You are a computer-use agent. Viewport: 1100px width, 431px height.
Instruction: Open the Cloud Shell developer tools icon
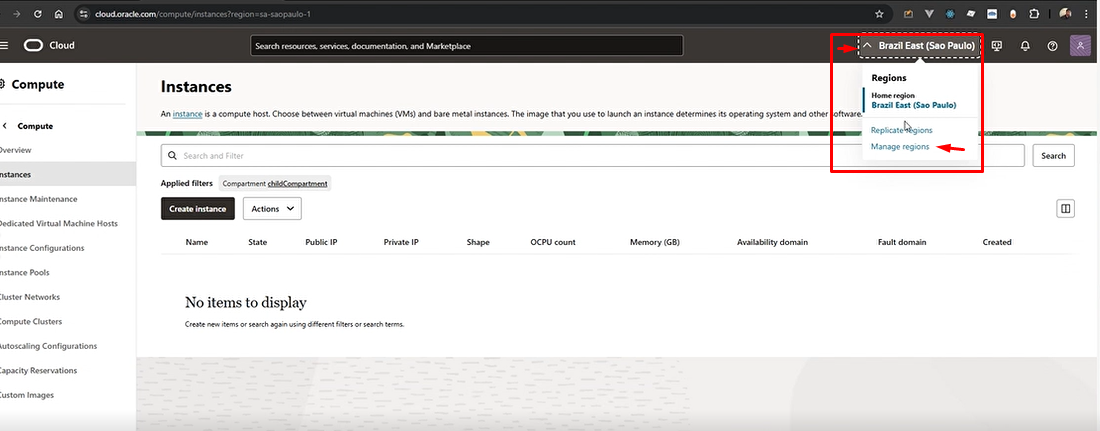(998, 46)
